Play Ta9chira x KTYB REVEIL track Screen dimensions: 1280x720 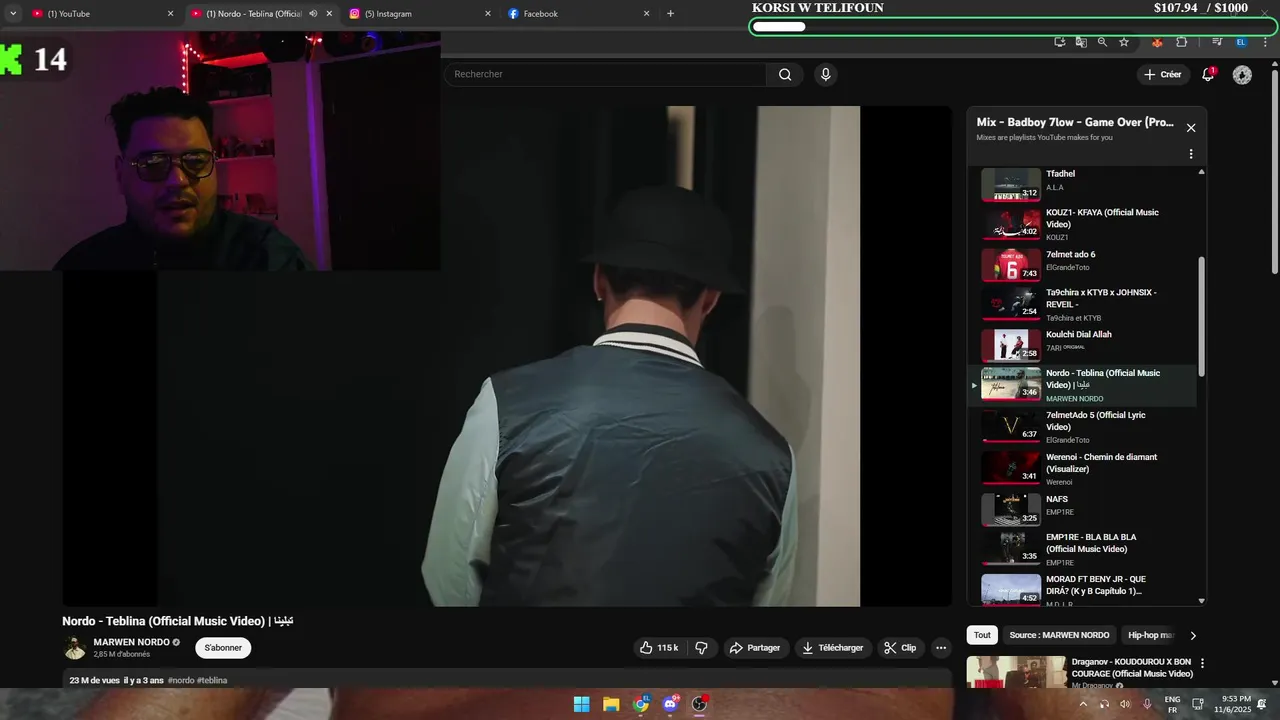tap(1081, 304)
